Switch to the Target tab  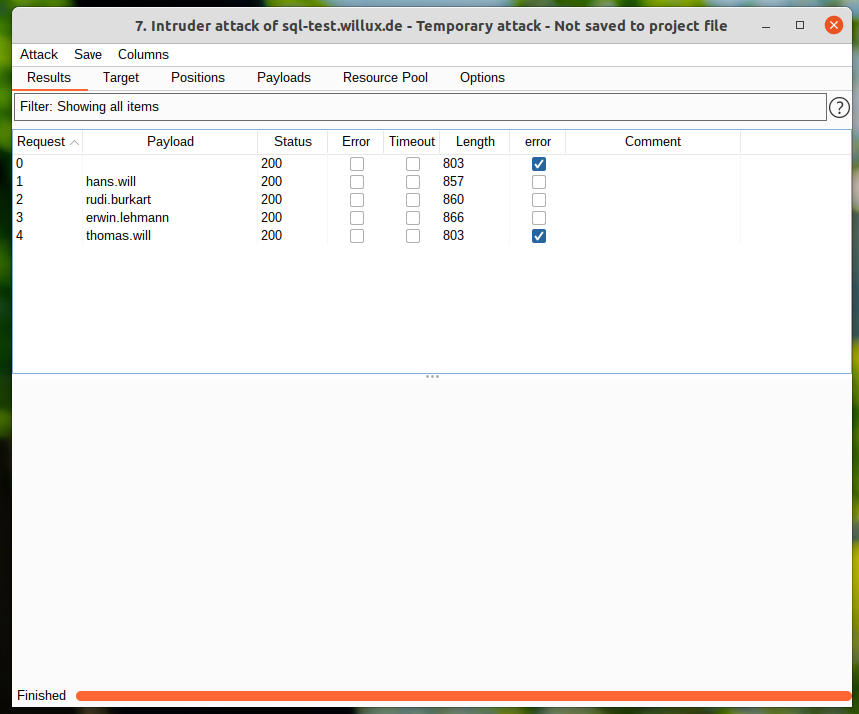click(x=120, y=77)
